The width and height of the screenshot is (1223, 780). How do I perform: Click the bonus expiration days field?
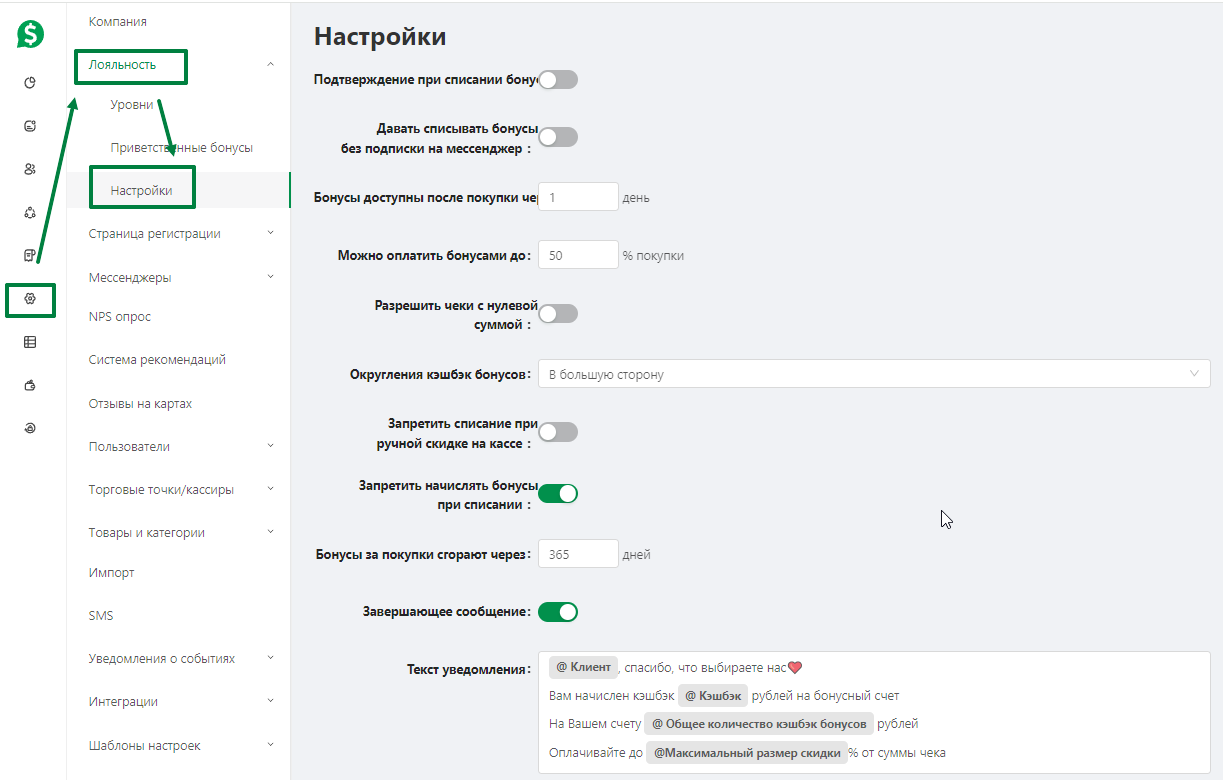pos(579,554)
